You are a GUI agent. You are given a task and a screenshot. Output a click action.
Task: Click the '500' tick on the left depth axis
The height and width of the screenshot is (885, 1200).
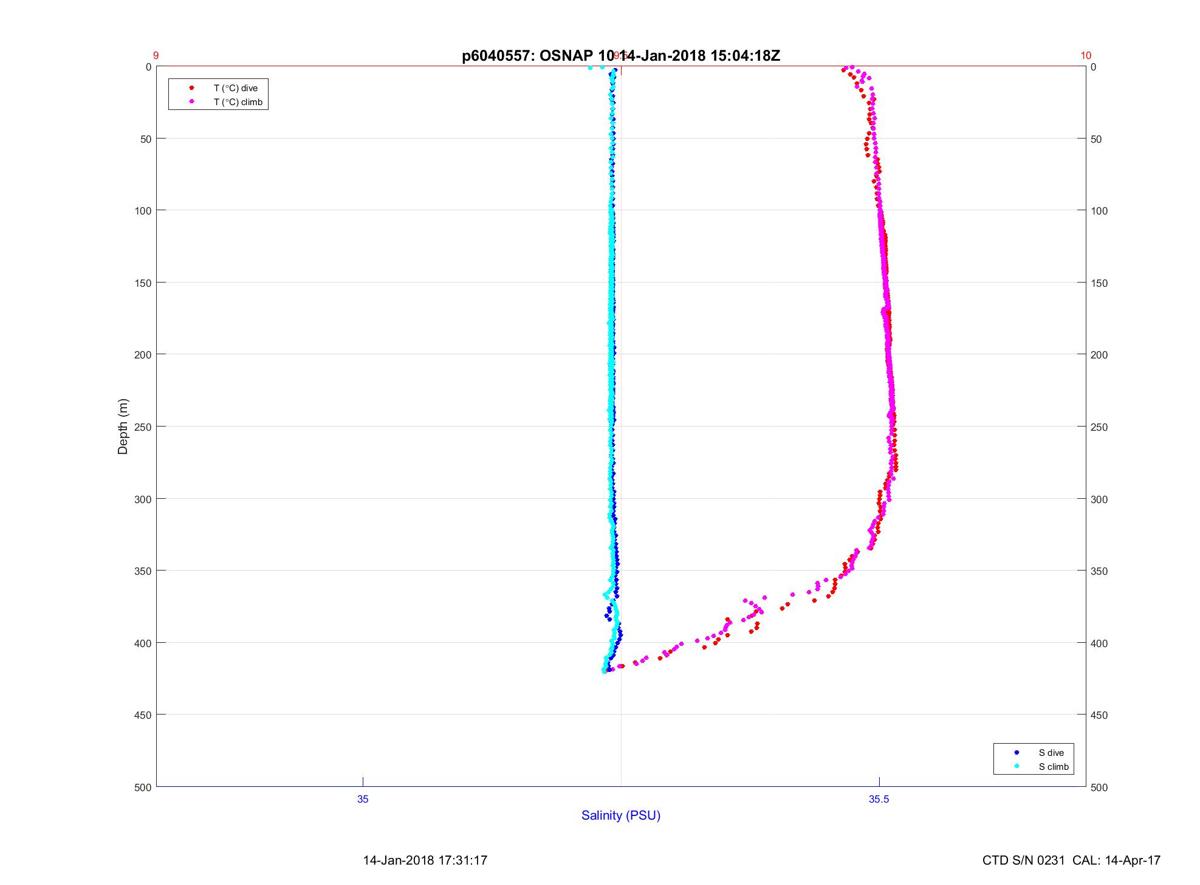click(x=141, y=787)
